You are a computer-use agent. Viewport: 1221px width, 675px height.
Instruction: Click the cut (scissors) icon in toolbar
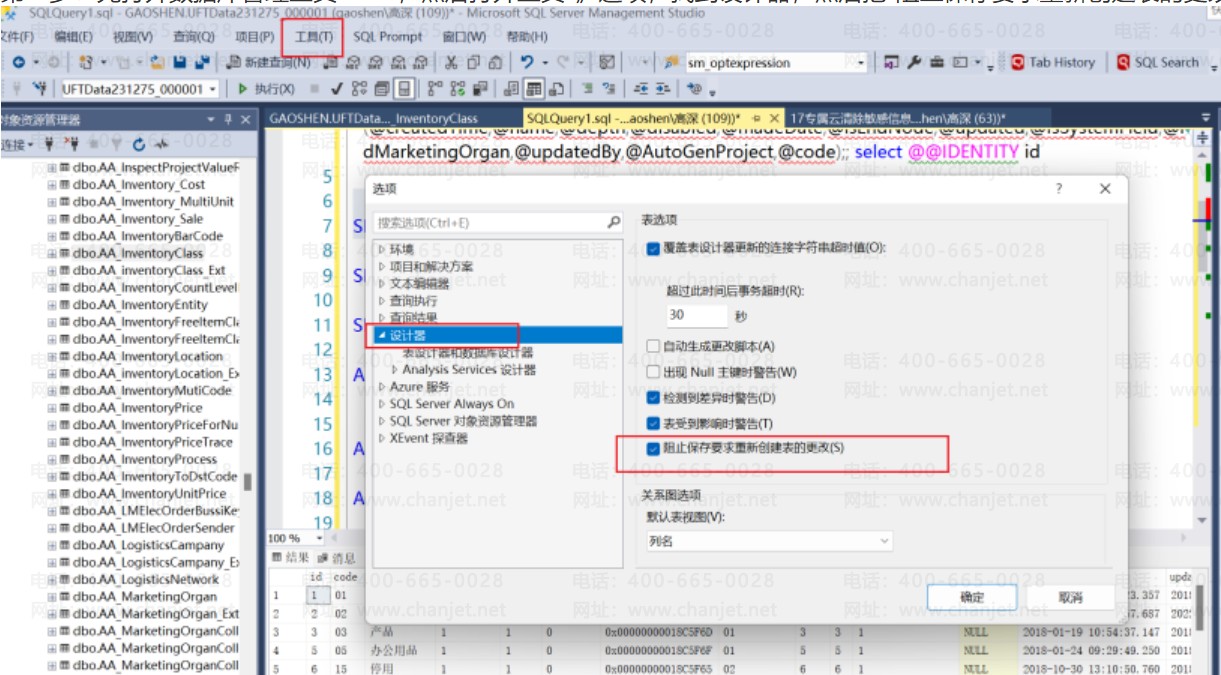(451, 62)
